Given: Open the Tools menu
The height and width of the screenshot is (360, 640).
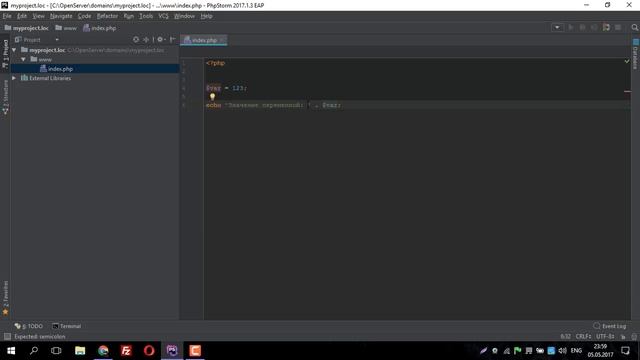Looking at the screenshot, I should click(x=146, y=16).
